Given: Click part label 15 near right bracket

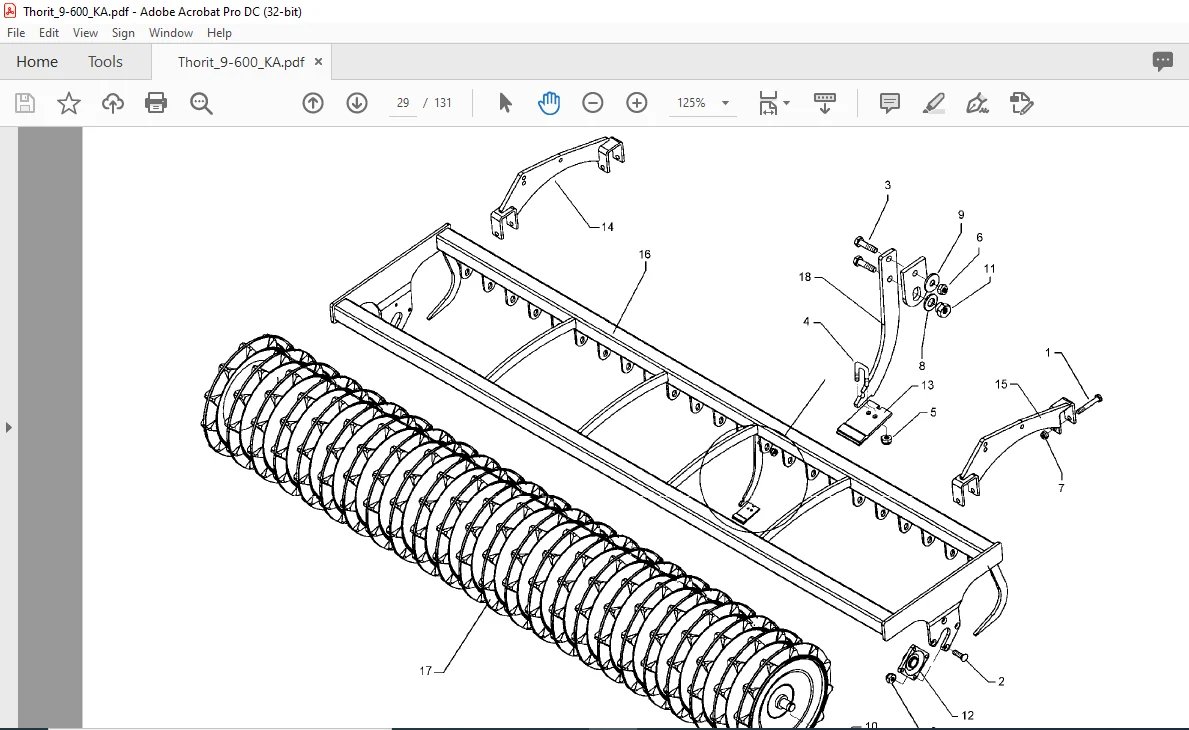Looking at the screenshot, I should coord(1001,384).
